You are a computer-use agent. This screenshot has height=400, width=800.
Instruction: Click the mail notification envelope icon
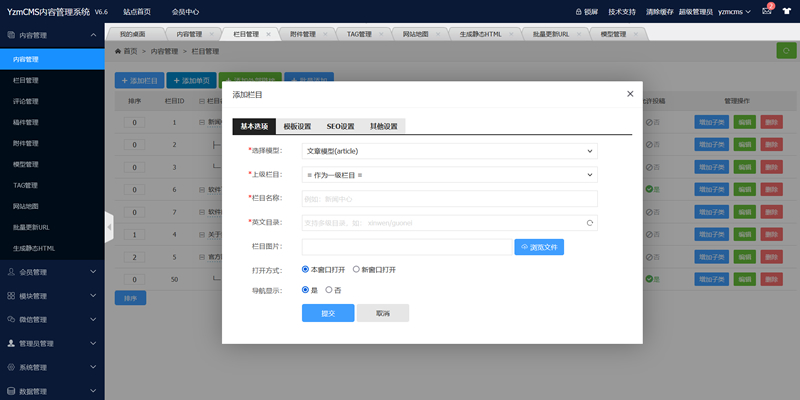pyautogui.click(x=767, y=12)
